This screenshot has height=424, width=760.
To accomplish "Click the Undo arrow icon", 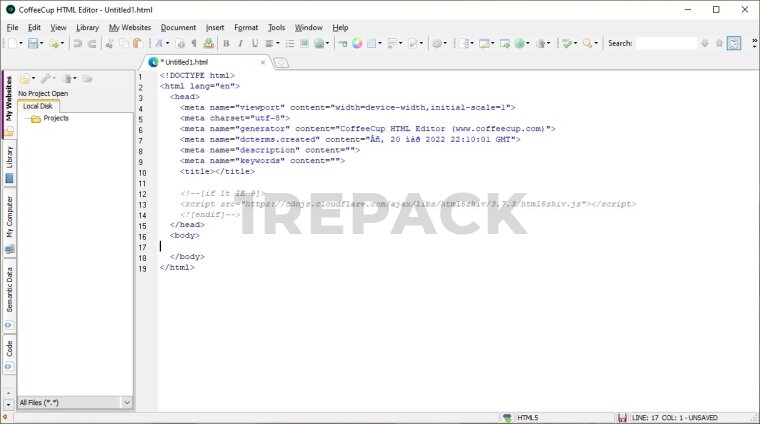I will pos(78,44).
